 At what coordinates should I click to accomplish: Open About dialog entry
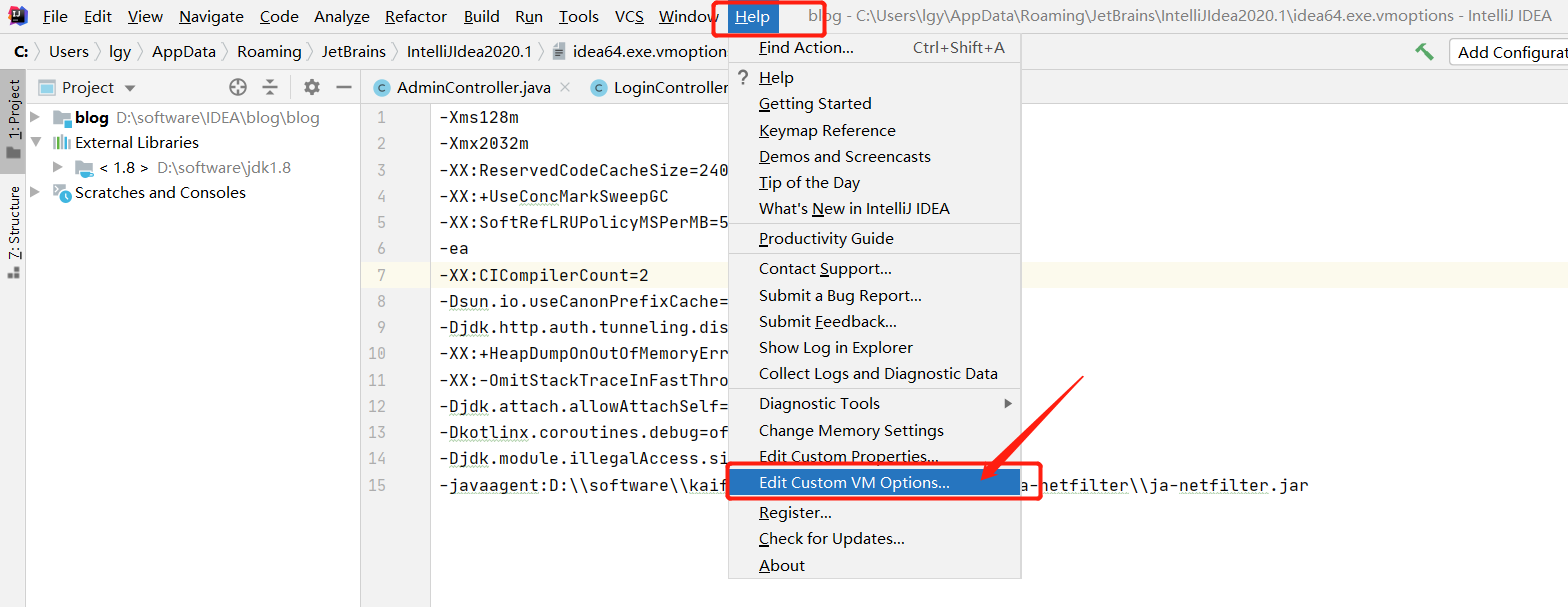coord(874,566)
